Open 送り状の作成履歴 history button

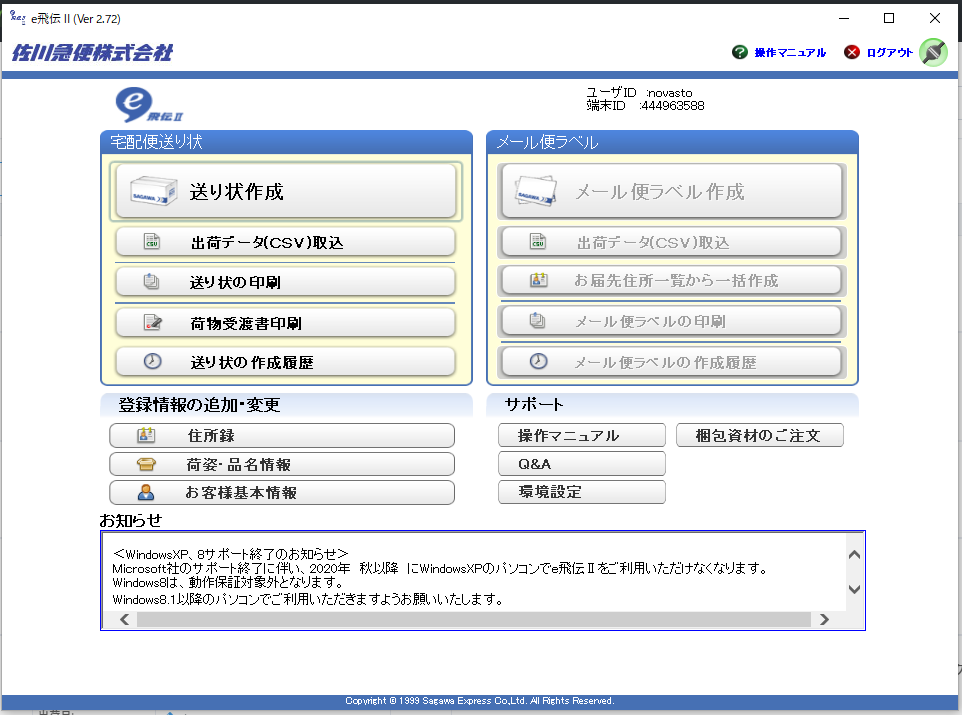[x=285, y=362]
